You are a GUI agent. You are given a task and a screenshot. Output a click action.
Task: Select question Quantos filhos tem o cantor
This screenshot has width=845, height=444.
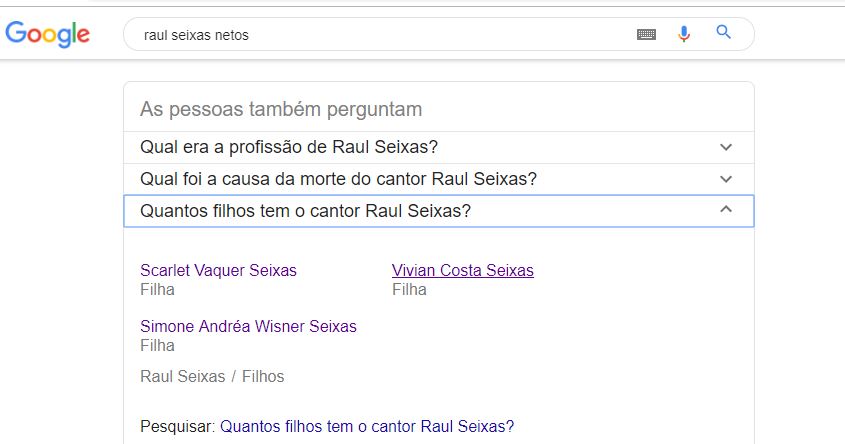pos(306,211)
